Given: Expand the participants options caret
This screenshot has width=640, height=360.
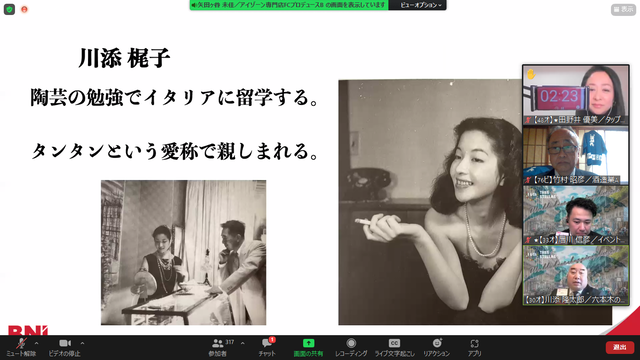Looking at the screenshot, I should [x=242, y=343].
